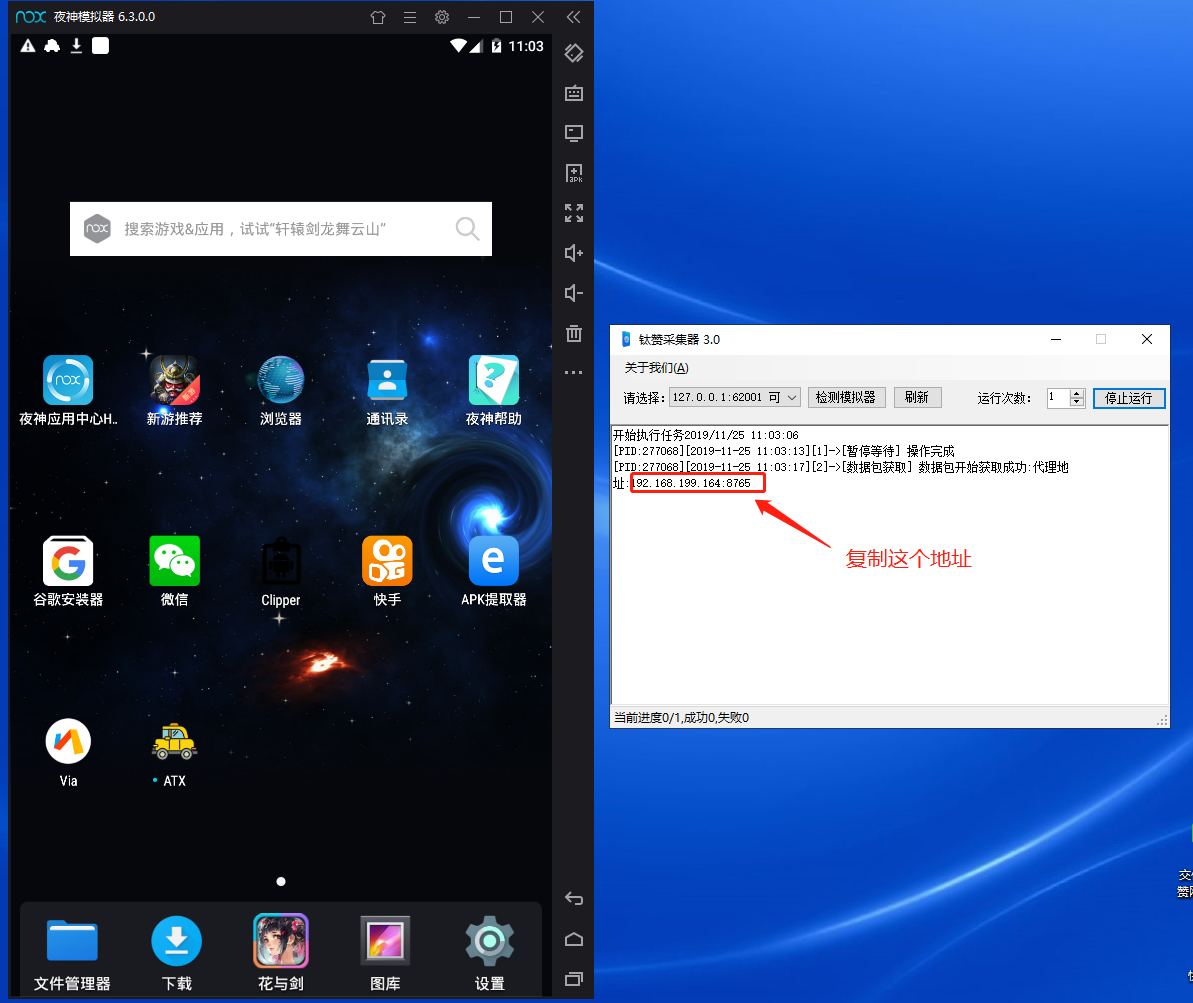Click the 运行次数 input field
Viewport: 1193px width, 1003px height.
pos(1058,397)
